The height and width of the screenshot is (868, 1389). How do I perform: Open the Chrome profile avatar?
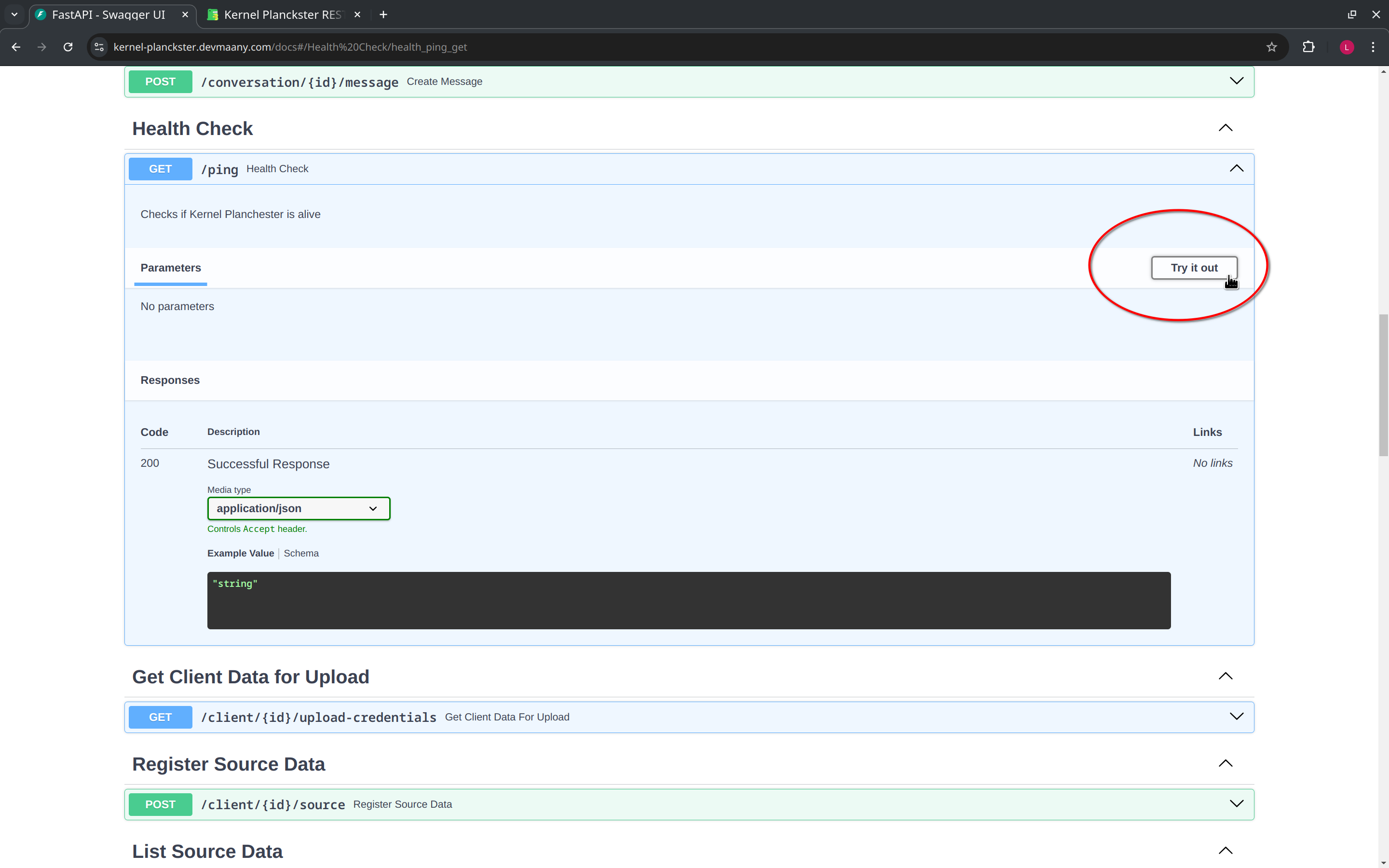1347,47
